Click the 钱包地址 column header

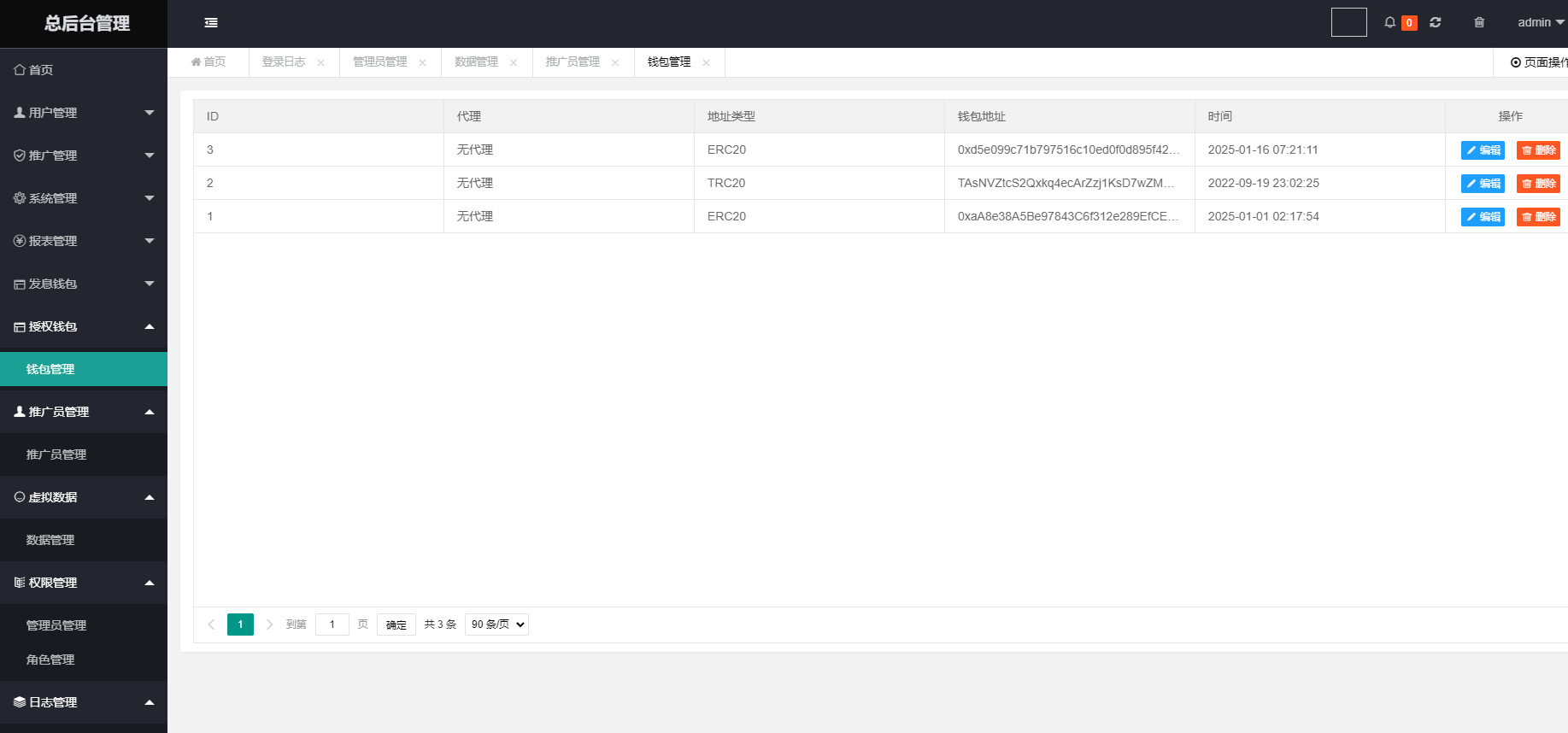tap(1070, 116)
